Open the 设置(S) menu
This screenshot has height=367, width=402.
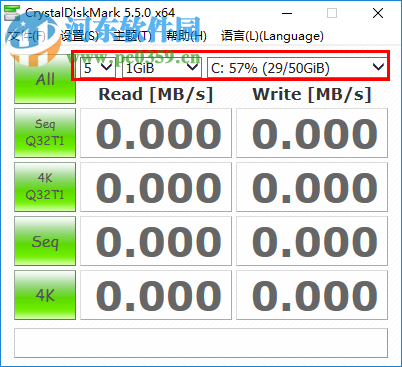coord(79,36)
